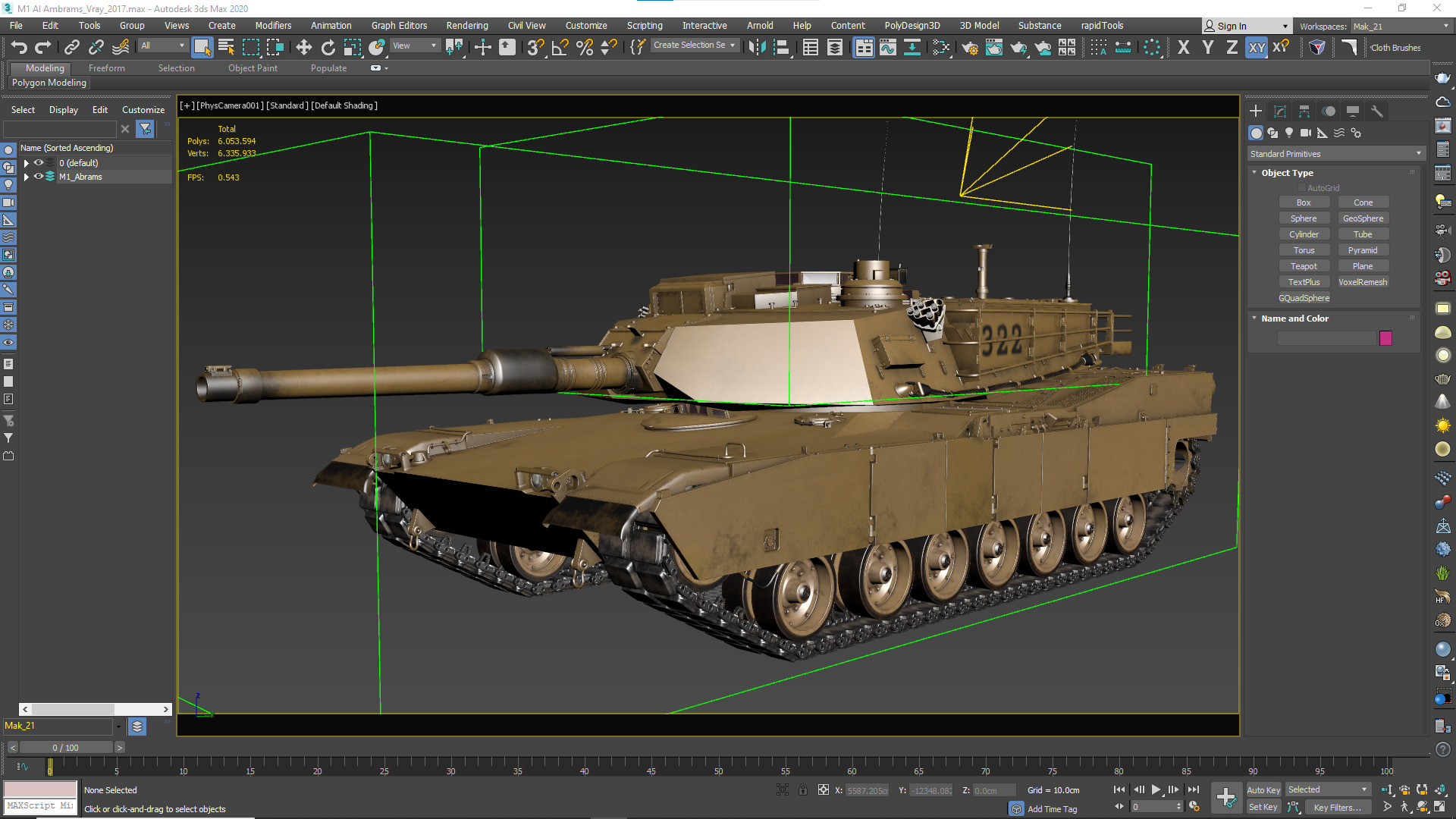Click the Cylinder primitive button
Image resolution: width=1456 pixels, height=819 pixels.
tap(1304, 234)
